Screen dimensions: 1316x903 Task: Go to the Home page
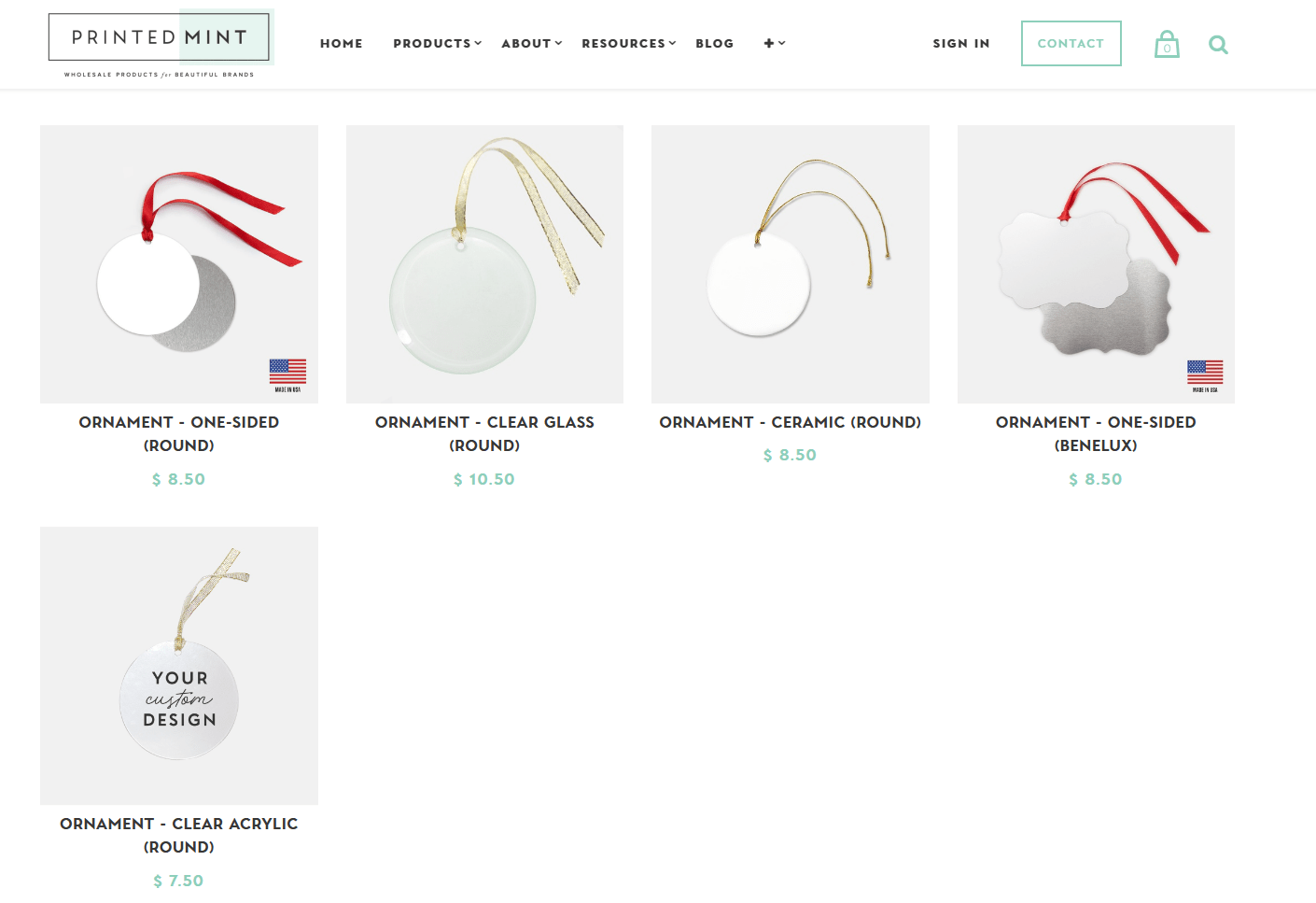click(342, 43)
